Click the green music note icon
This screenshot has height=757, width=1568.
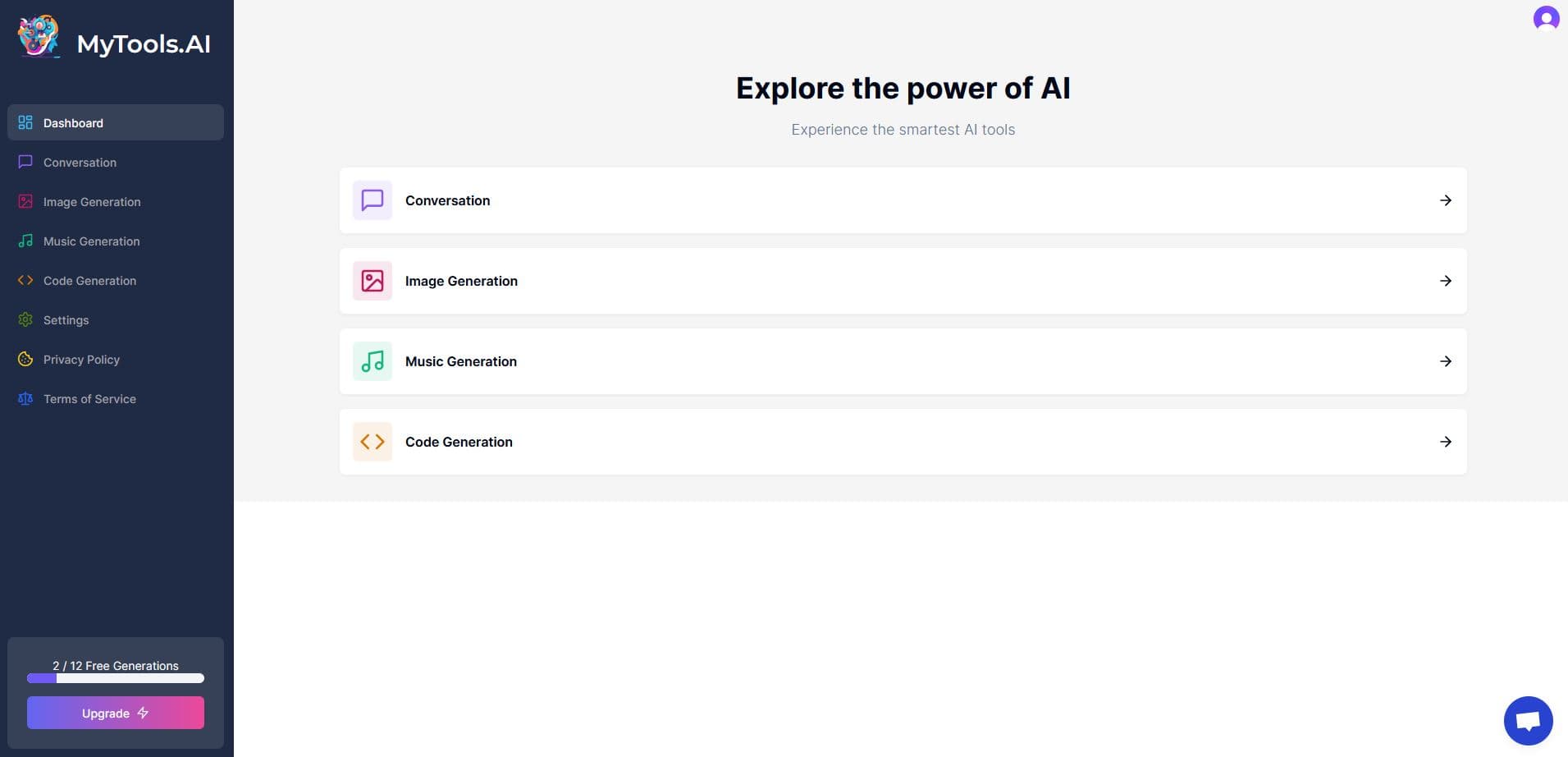pos(373,361)
